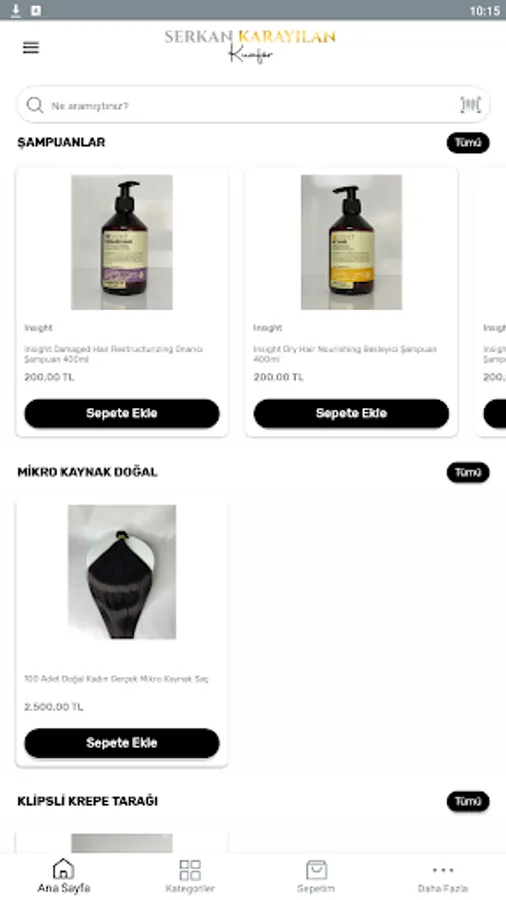This screenshot has width=506, height=900.
Task: Tap the download notification icon in status bar
Action: click(16, 10)
